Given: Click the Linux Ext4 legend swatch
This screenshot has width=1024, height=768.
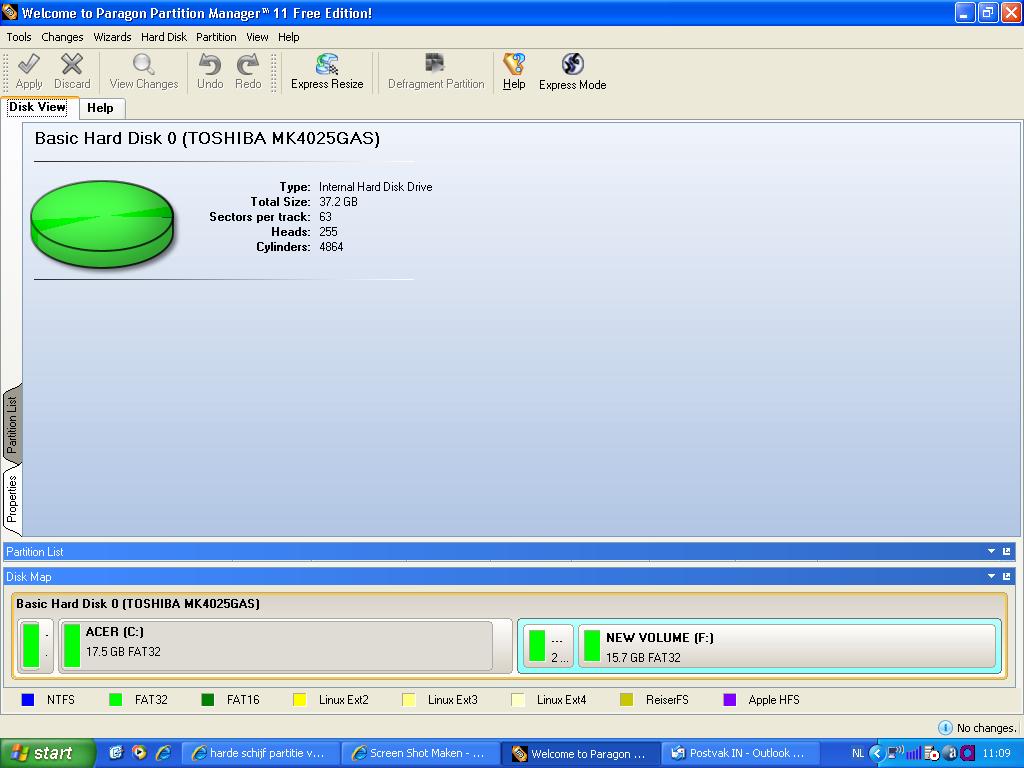Looking at the screenshot, I should click(518, 700).
